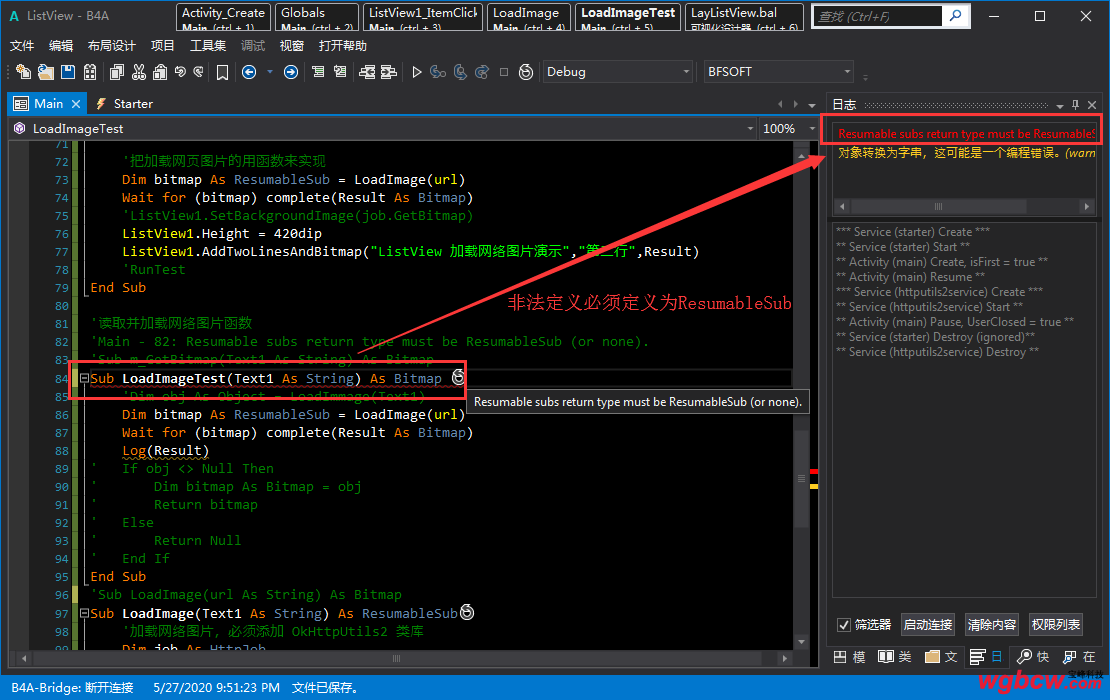1110x700 pixels.
Task: Click the yellow 对象转换为字串 warning in the log
Action: [x=966, y=152]
